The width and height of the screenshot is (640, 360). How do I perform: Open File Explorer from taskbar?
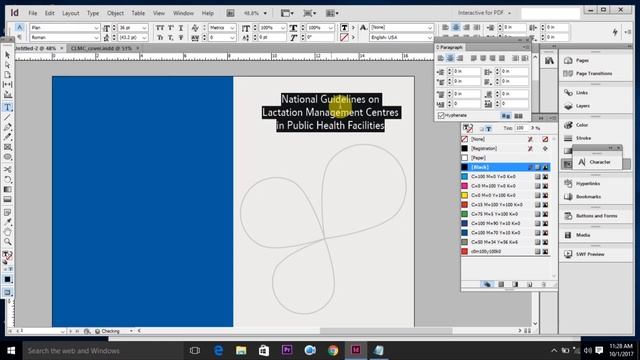click(x=241, y=351)
